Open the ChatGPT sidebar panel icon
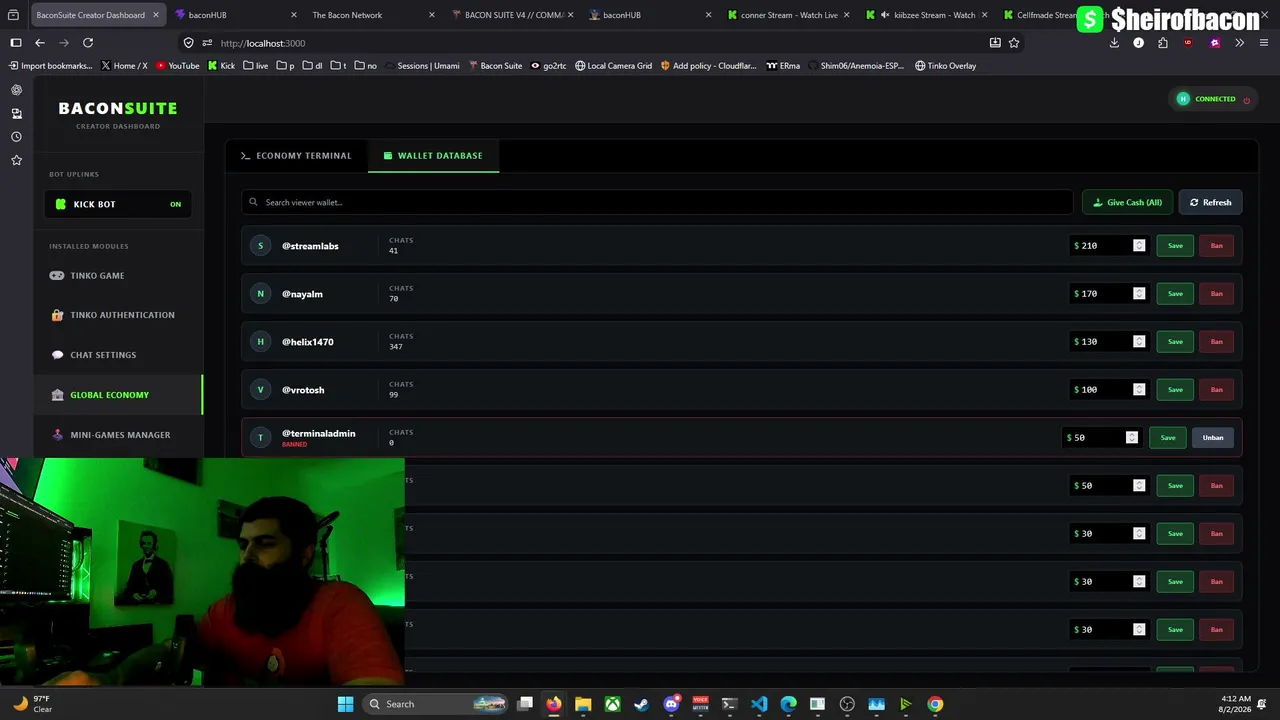 pyautogui.click(x=16, y=90)
